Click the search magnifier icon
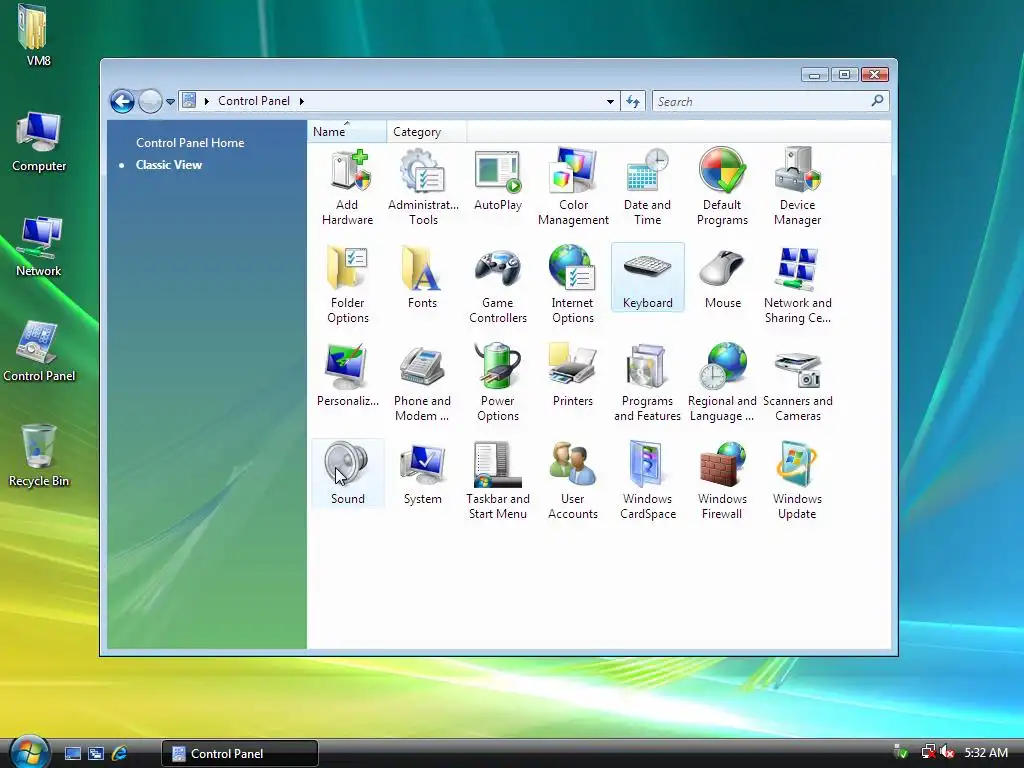This screenshot has width=1024, height=768. coord(877,101)
